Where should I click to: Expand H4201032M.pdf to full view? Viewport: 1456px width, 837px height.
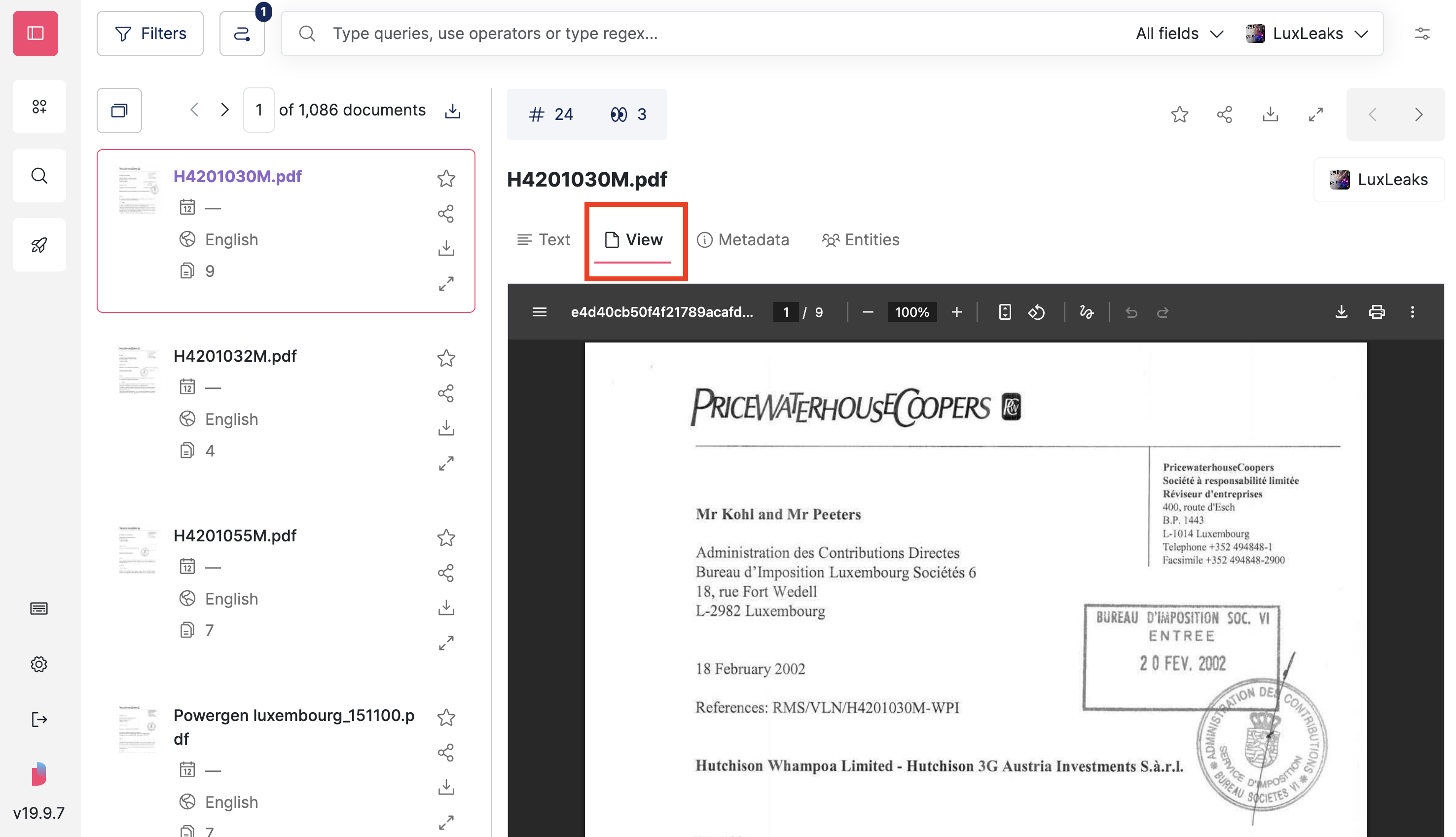click(x=446, y=463)
